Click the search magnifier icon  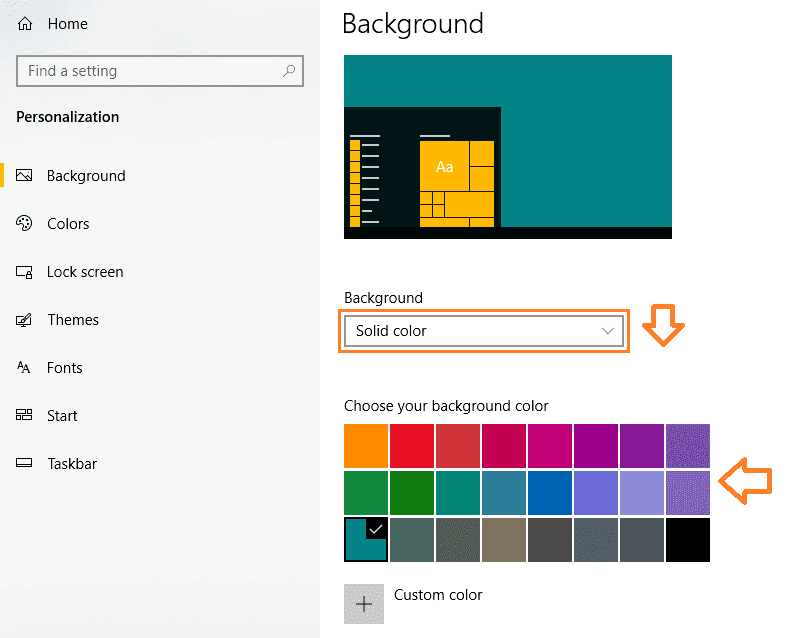pyautogui.click(x=289, y=71)
